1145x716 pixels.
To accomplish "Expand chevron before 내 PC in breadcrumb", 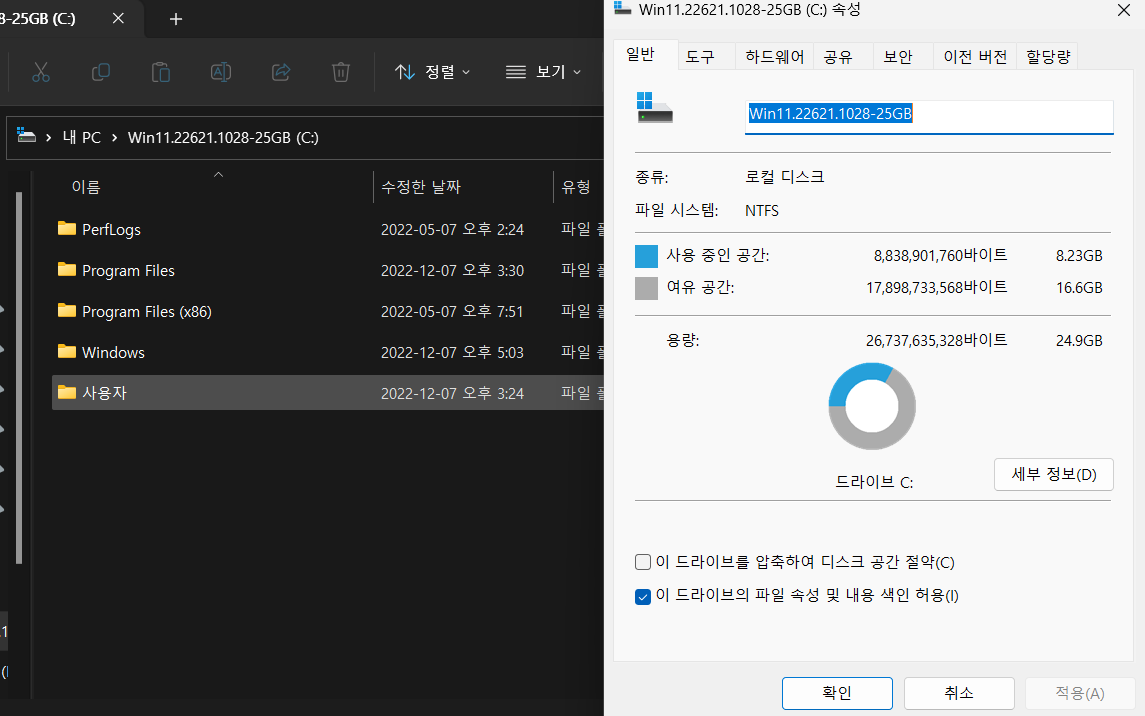I will coord(48,138).
